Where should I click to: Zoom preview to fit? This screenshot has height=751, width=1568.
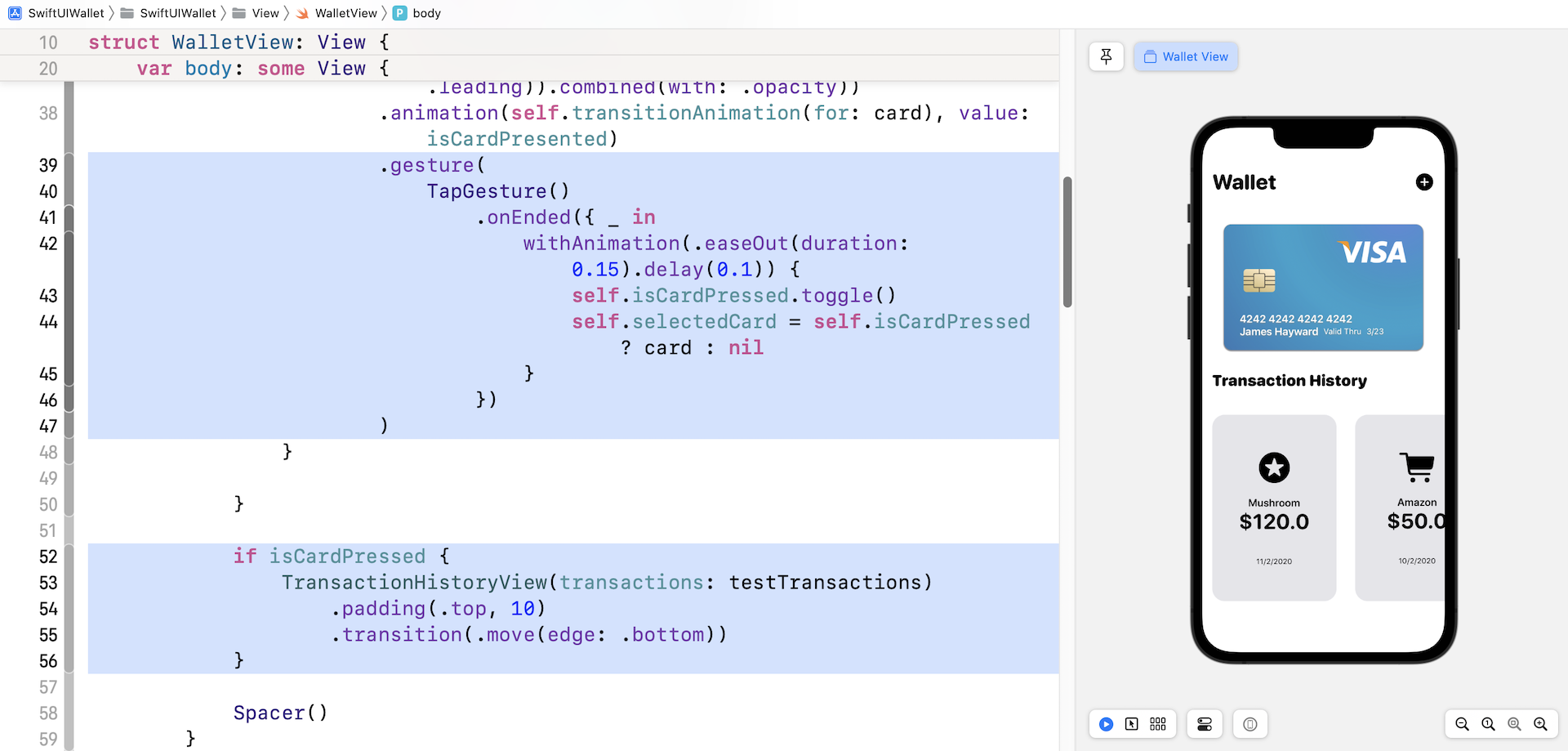click(x=1514, y=724)
